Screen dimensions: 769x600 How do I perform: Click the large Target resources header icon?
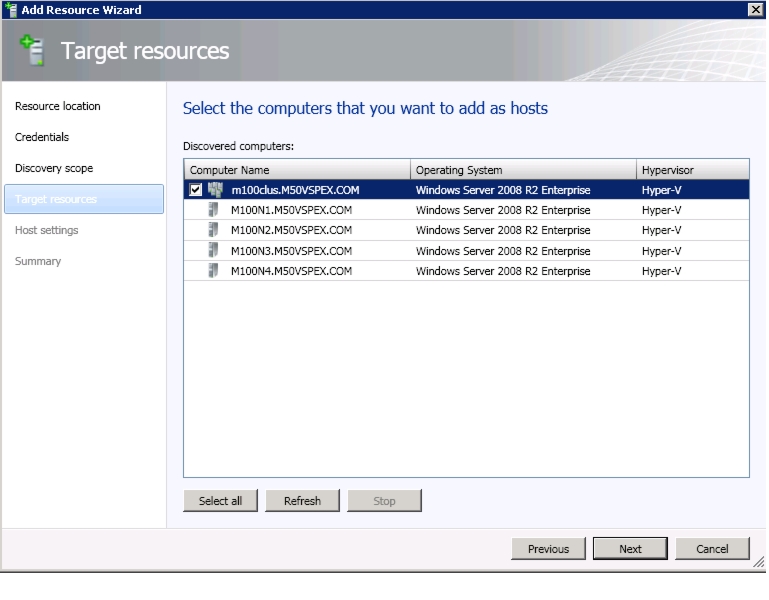coord(32,51)
